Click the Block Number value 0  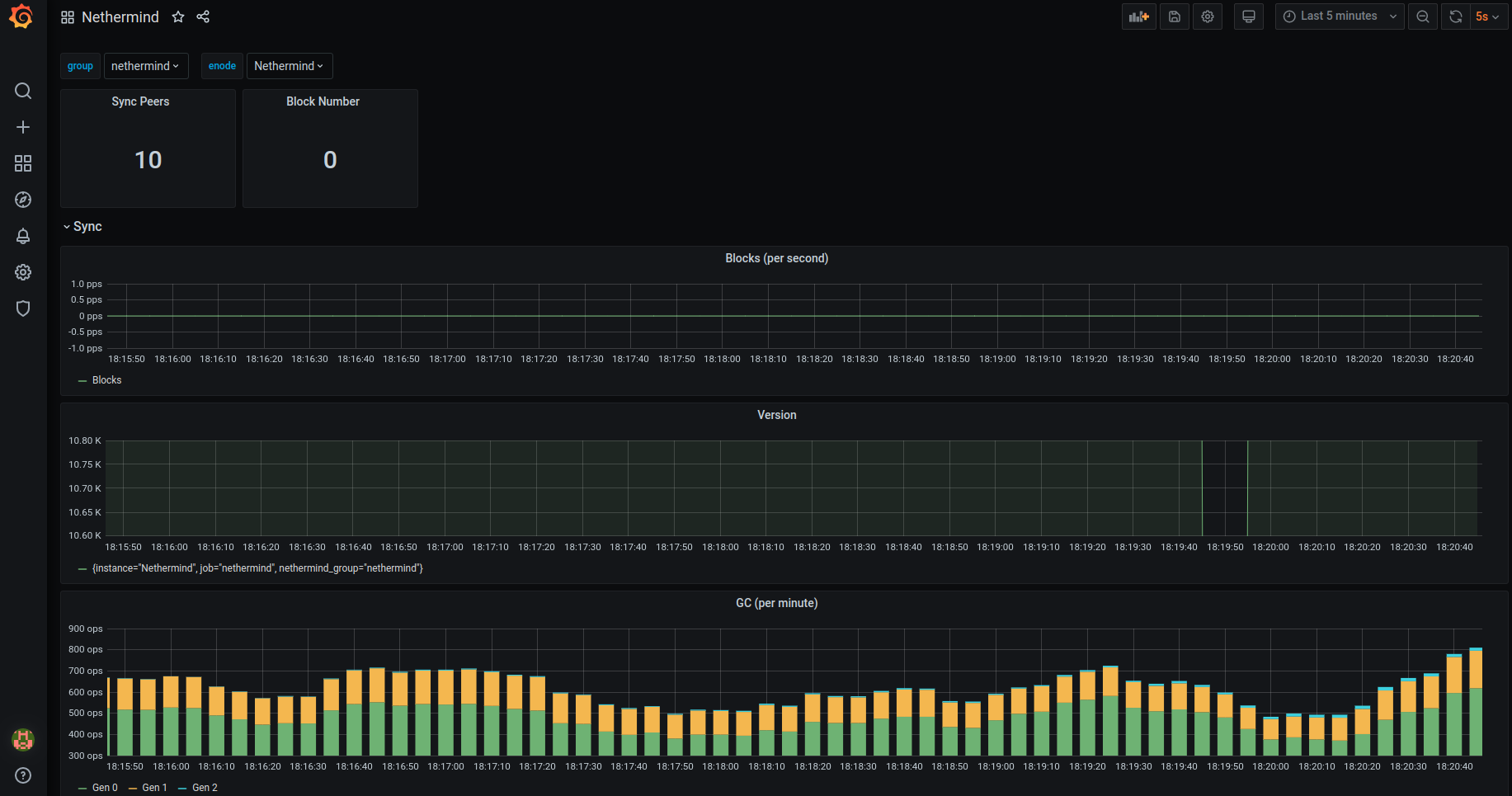tap(330, 160)
